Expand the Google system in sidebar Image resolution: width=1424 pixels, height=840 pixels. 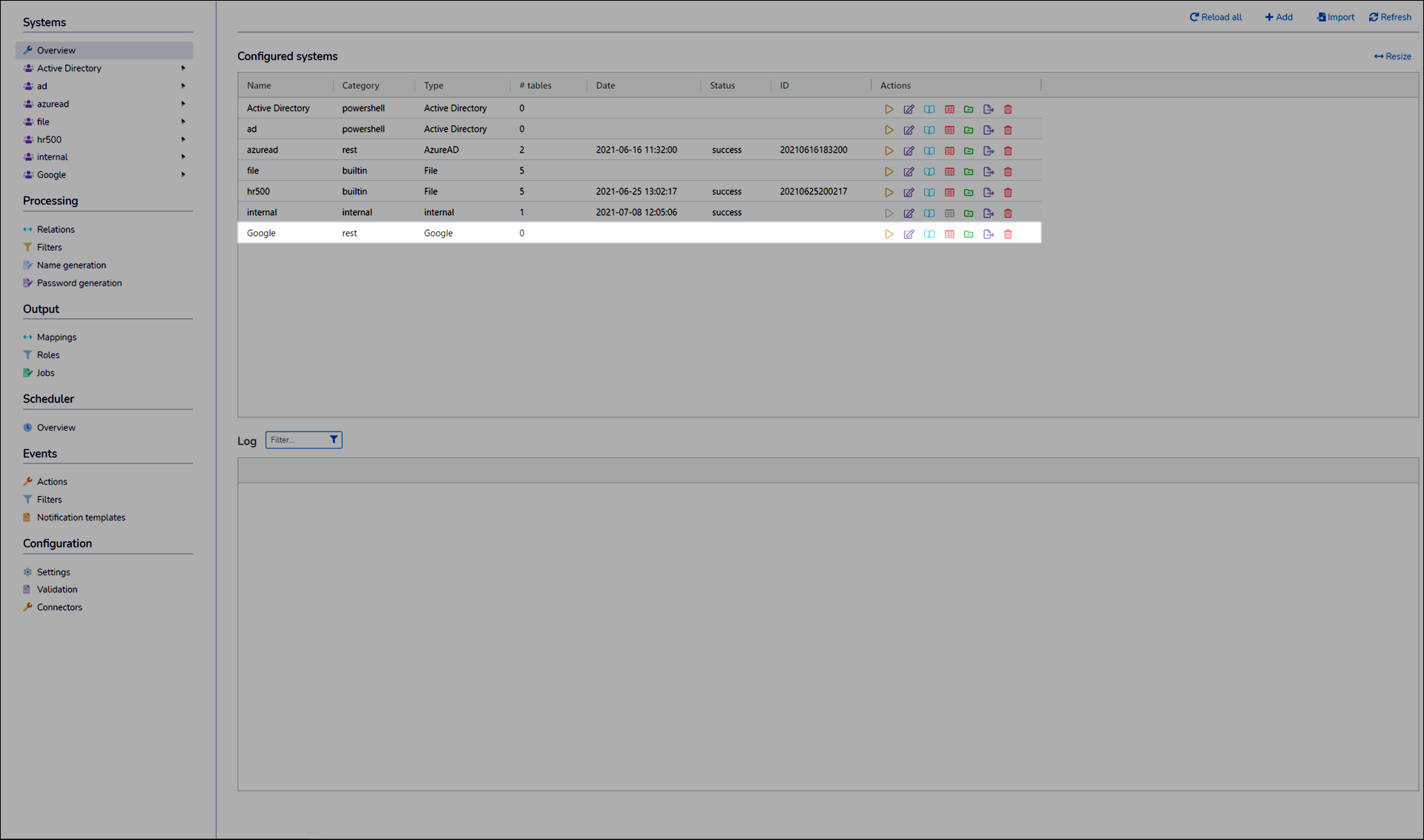pyautogui.click(x=183, y=175)
